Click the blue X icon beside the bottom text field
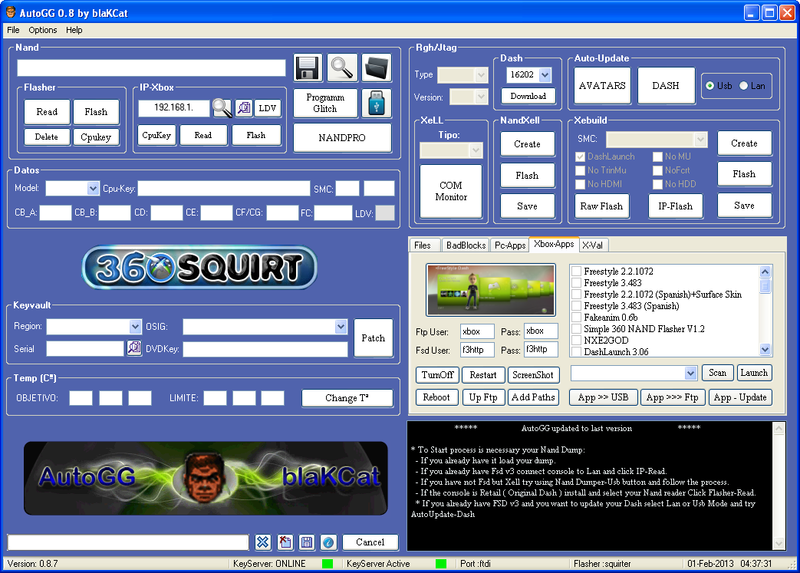Image resolution: width=800 pixels, height=573 pixels. tap(262, 542)
